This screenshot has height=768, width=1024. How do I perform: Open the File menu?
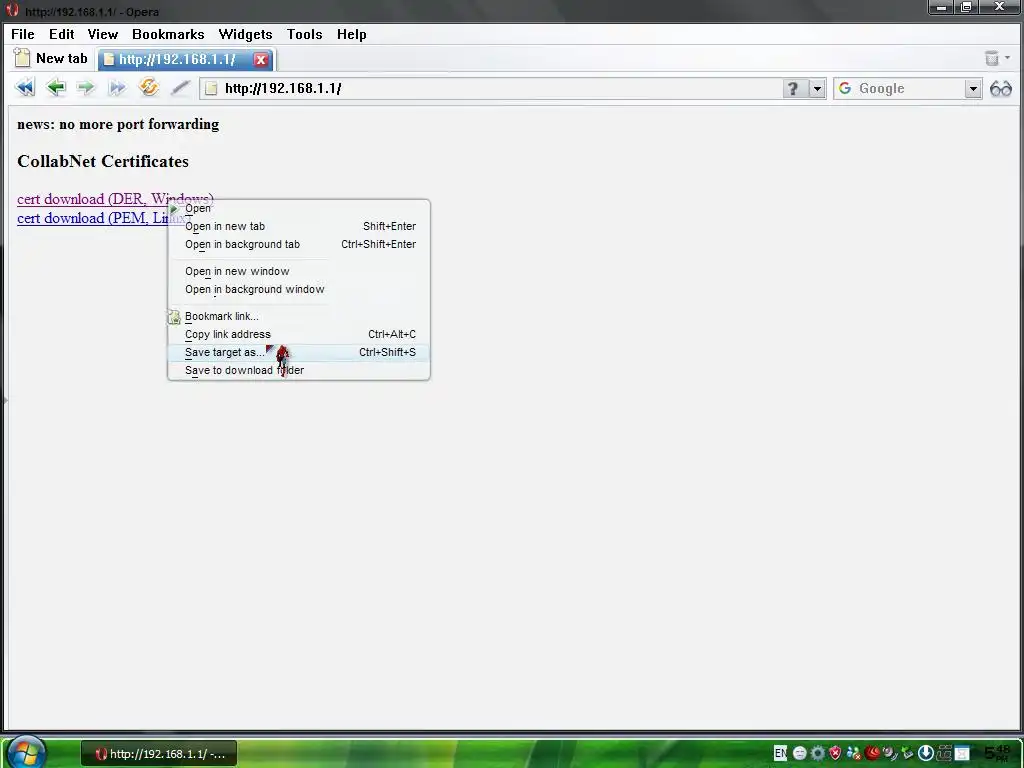(x=23, y=34)
